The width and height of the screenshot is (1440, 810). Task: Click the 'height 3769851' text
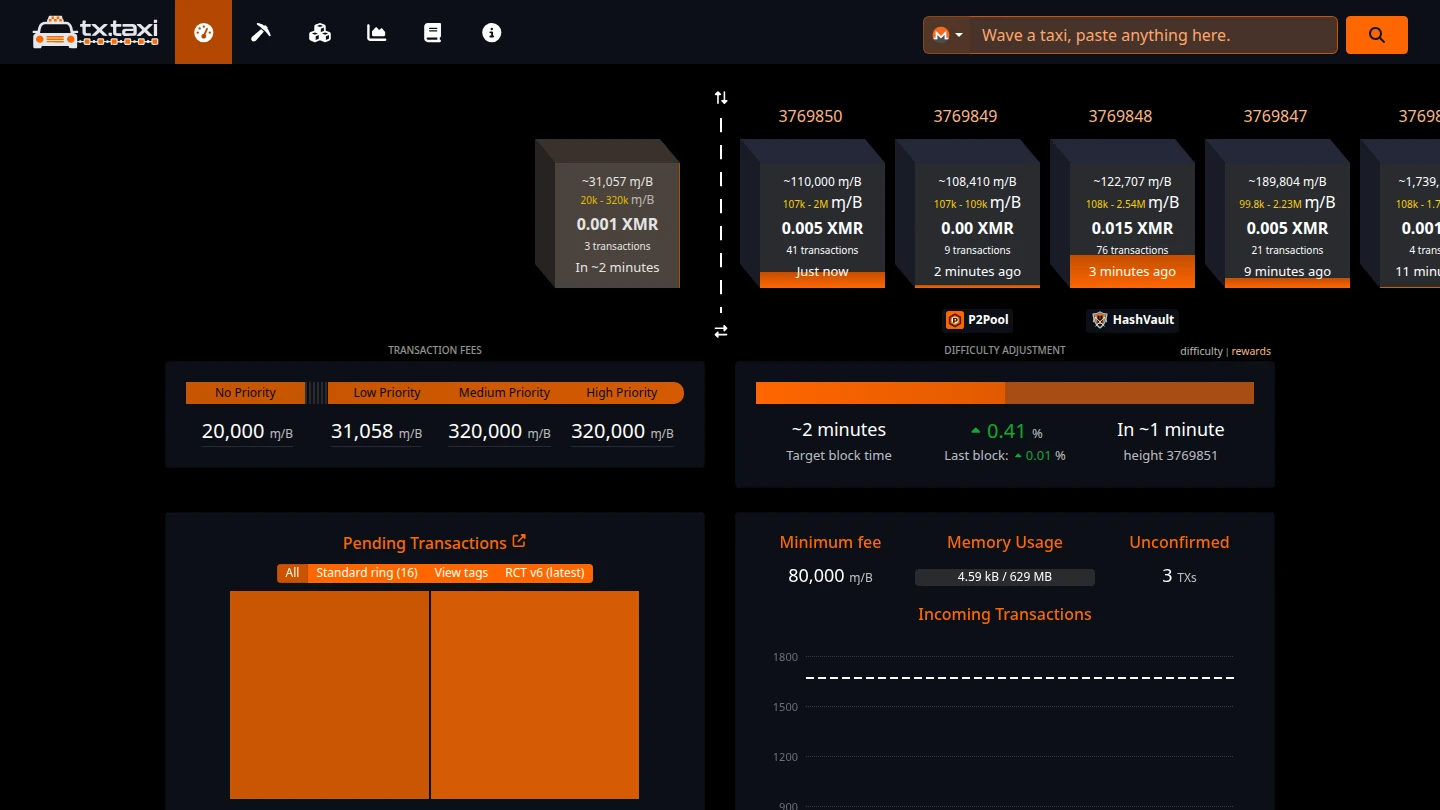tap(1170, 455)
